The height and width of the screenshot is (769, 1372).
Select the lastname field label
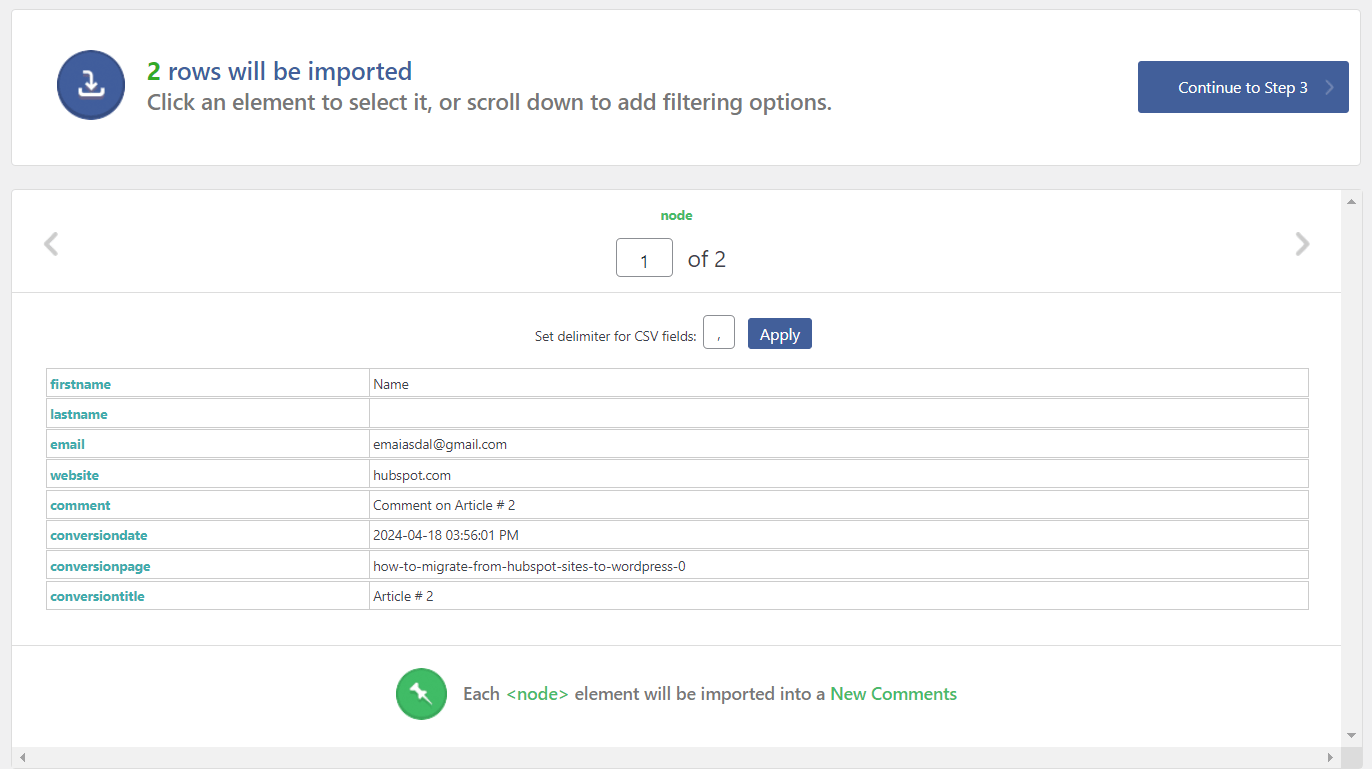(x=79, y=414)
